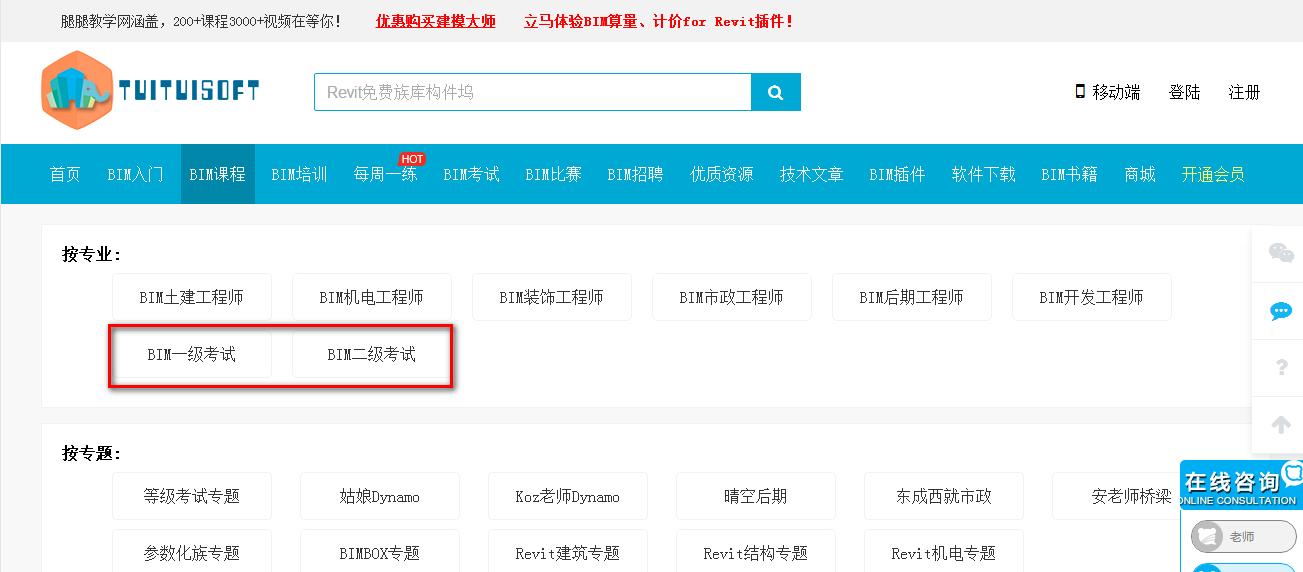This screenshot has width=1303, height=572.
Task: Open the BIM插件 nav item
Action: coord(897,174)
